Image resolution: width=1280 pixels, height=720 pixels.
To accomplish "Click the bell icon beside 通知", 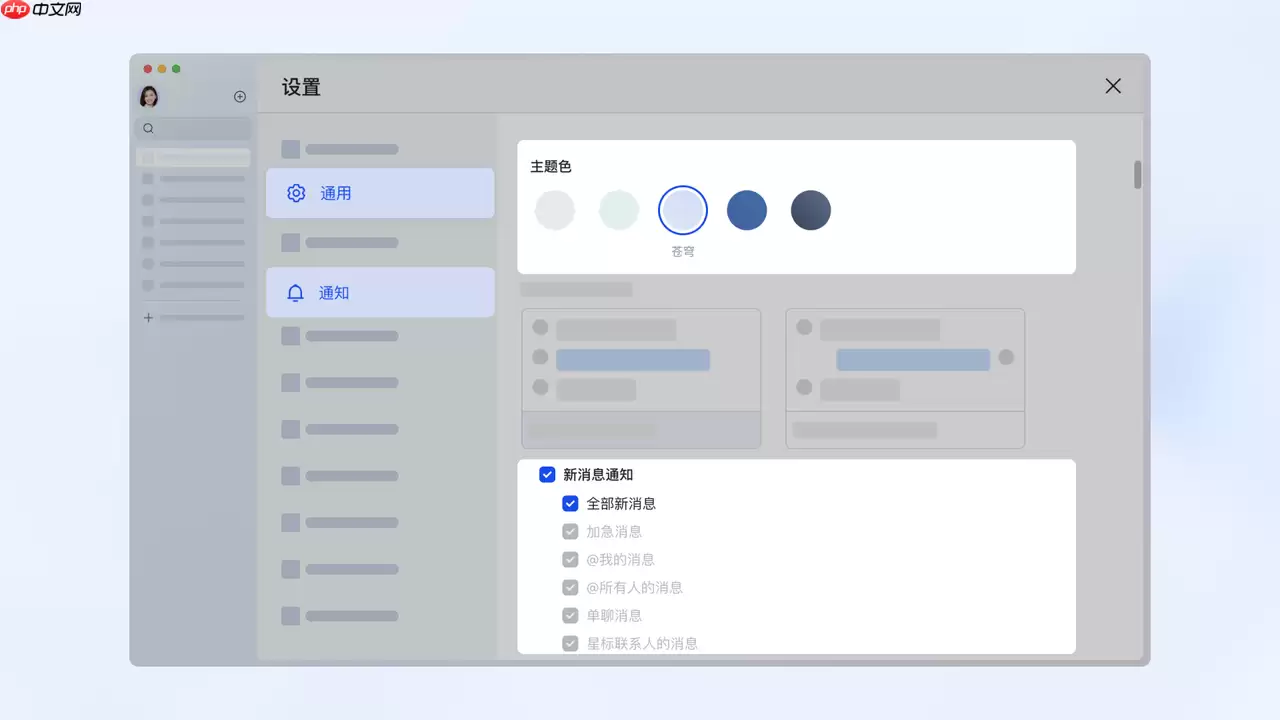I will [296, 292].
